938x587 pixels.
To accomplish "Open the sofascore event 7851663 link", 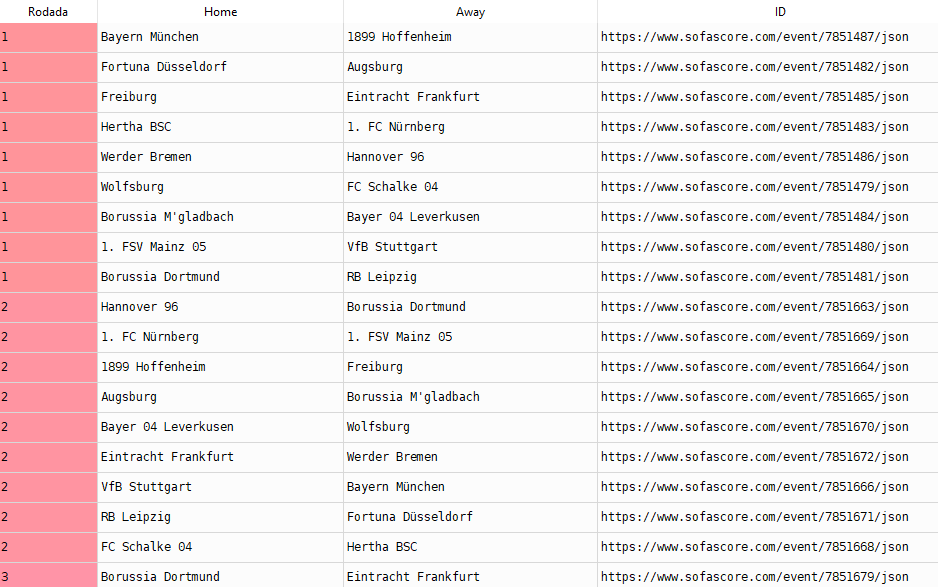I will (x=754, y=307).
